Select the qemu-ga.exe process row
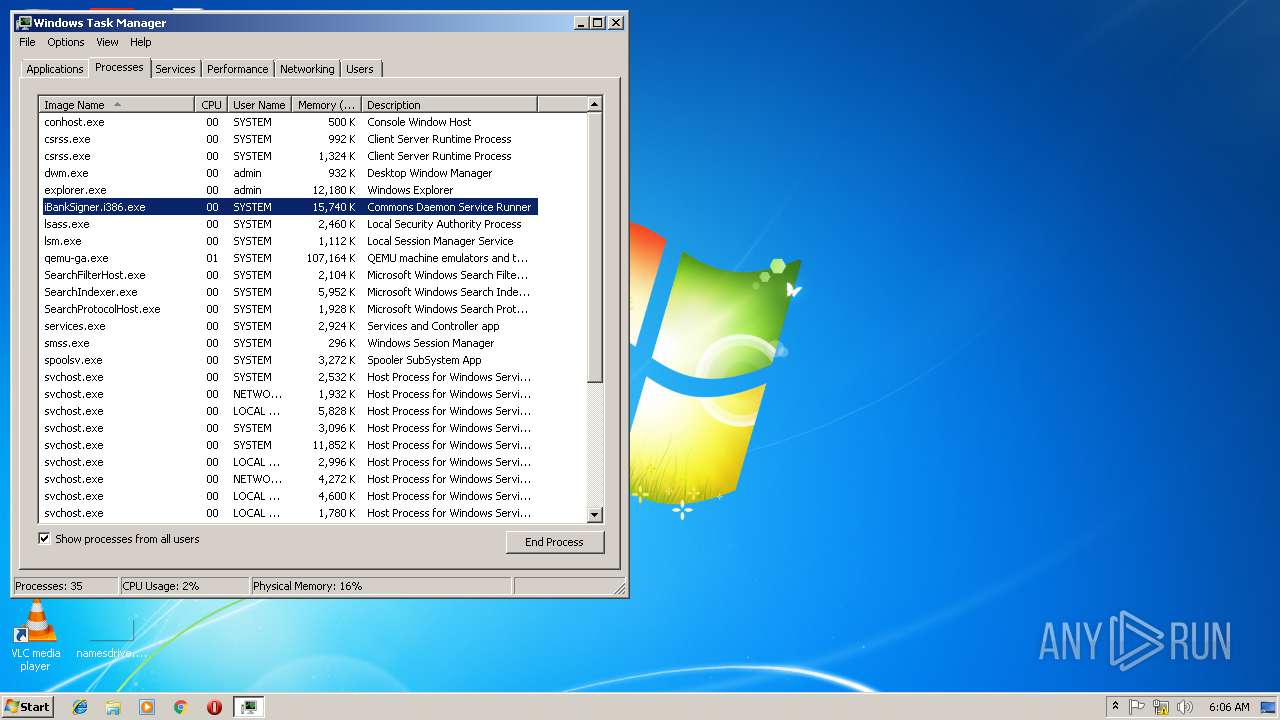 (x=289, y=258)
